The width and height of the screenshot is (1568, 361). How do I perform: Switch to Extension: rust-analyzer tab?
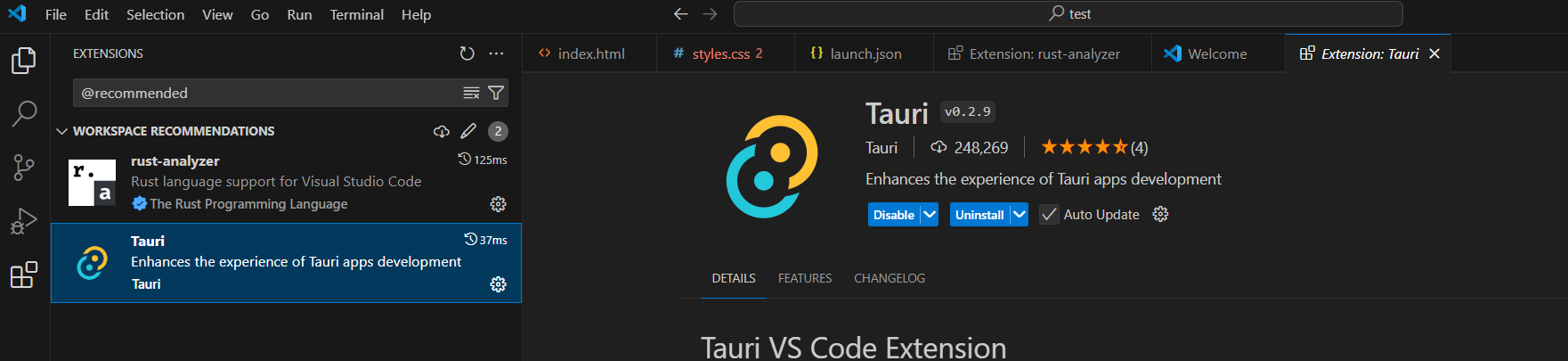coord(1043,53)
